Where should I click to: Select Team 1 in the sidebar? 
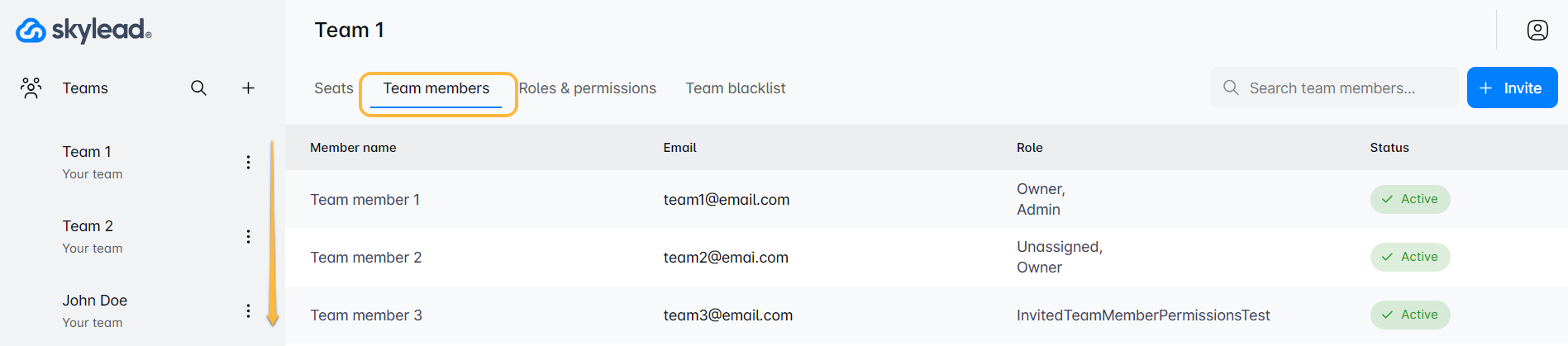coord(87,152)
